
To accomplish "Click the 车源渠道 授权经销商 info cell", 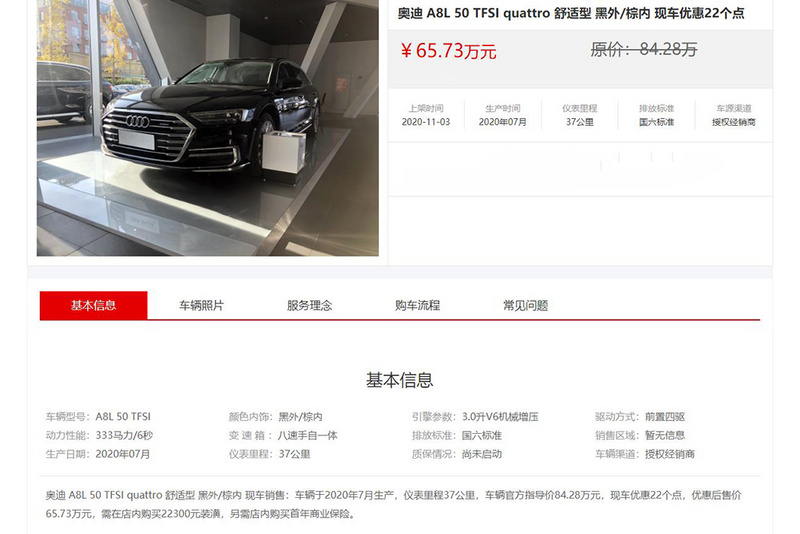I will click(x=734, y=115).
